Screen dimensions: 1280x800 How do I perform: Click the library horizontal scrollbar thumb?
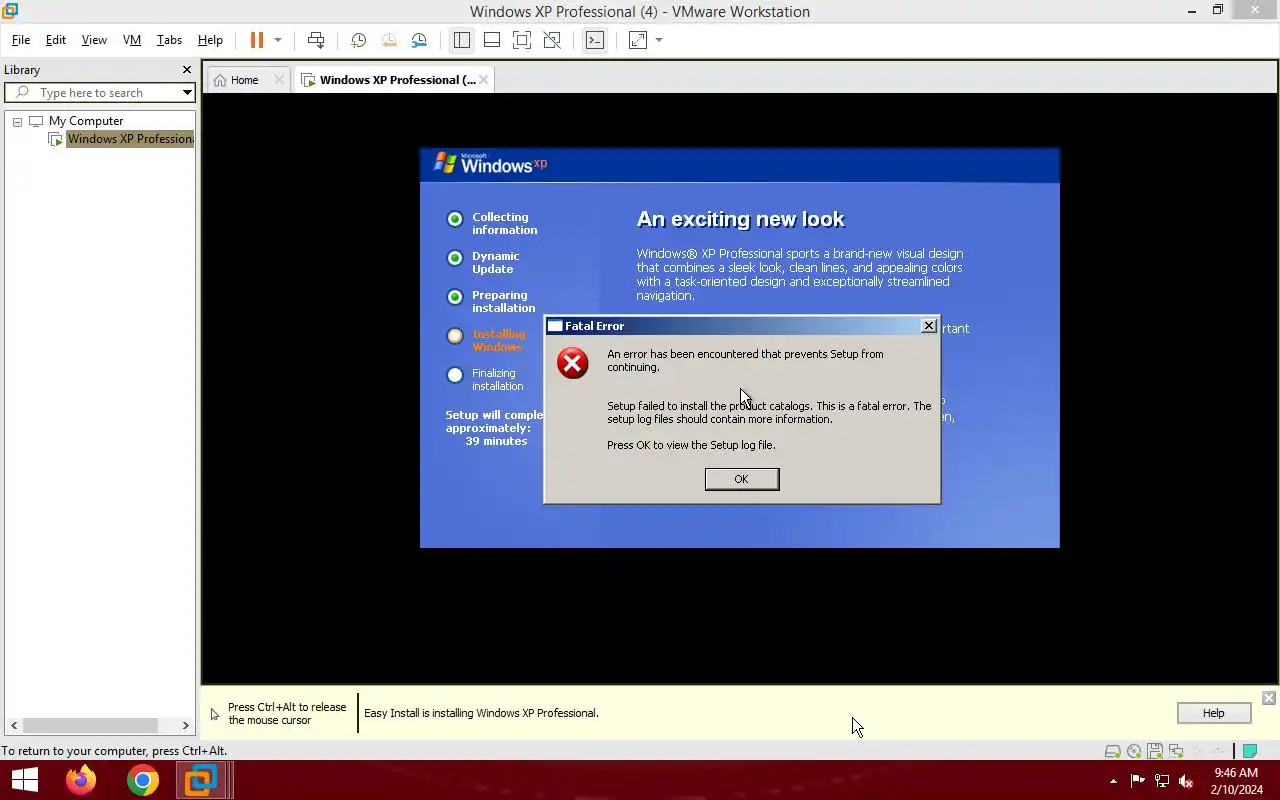[90, 726]
